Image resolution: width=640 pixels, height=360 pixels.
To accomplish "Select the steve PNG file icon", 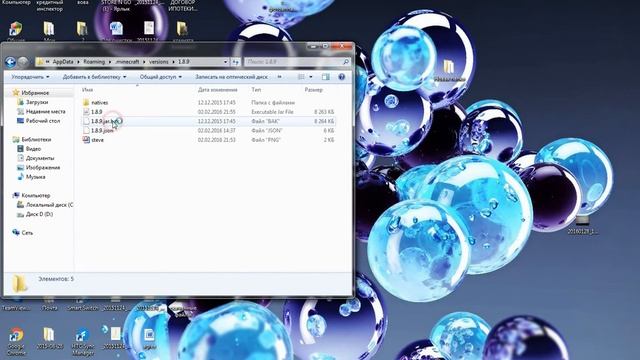I will (x=86, y=140).
